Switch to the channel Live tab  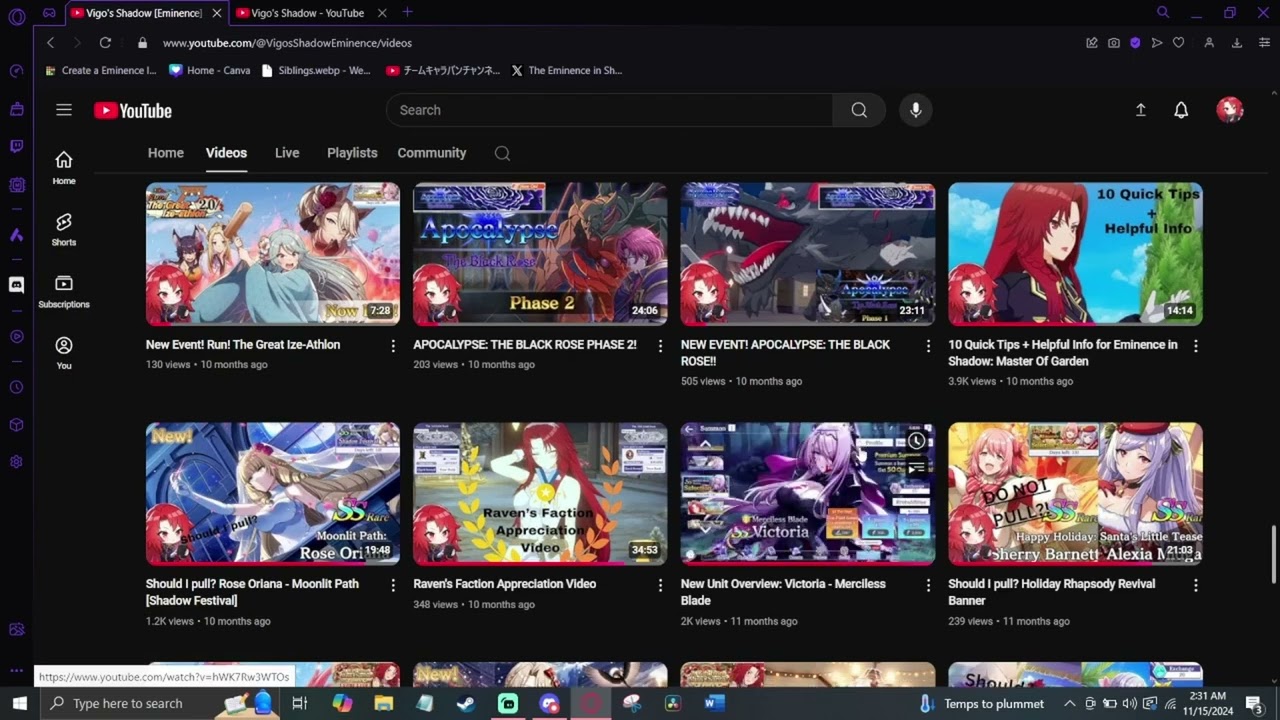[x=287, y=153]
